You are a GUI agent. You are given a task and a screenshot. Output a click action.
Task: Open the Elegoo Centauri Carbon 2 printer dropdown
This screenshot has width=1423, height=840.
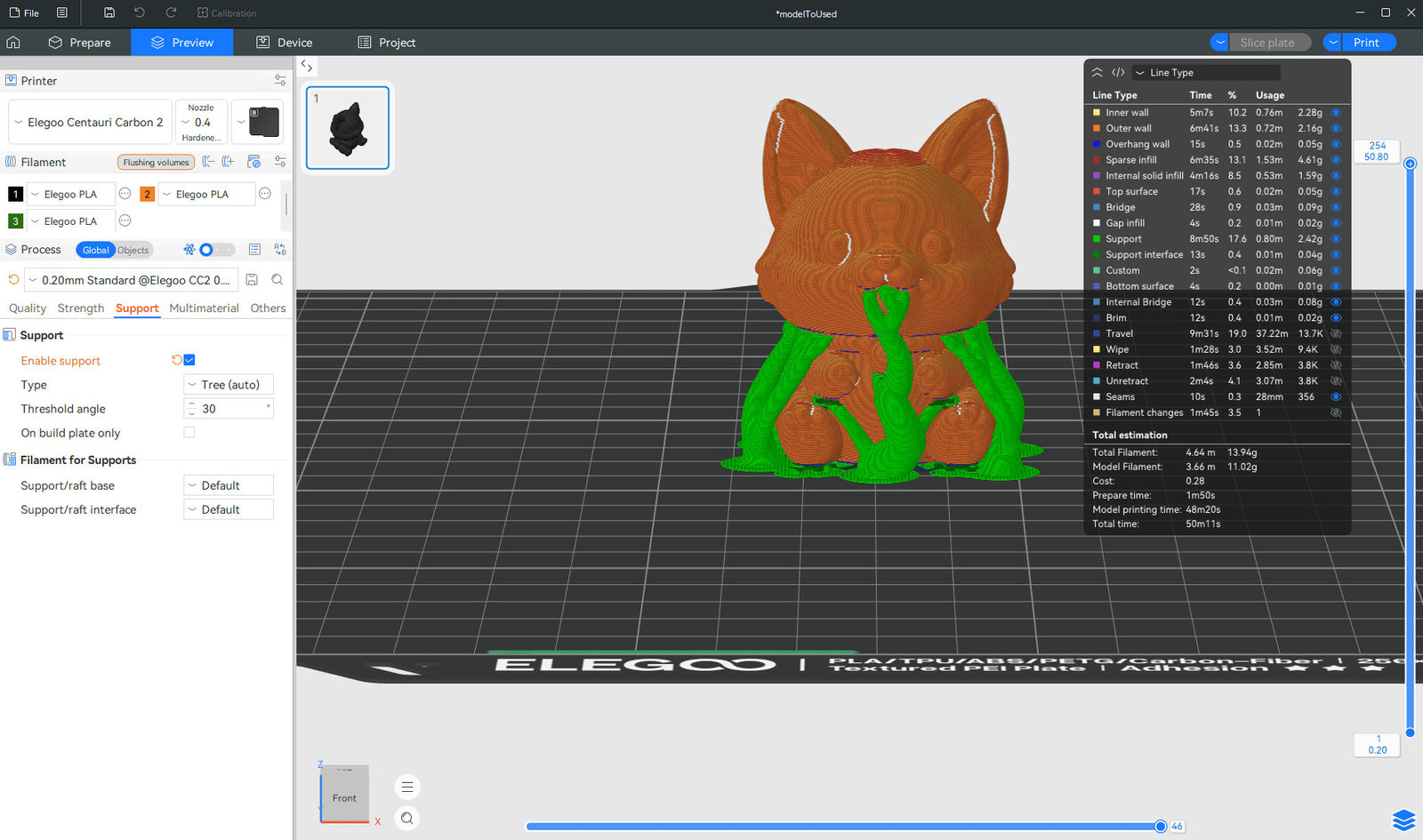pos(90,122)
